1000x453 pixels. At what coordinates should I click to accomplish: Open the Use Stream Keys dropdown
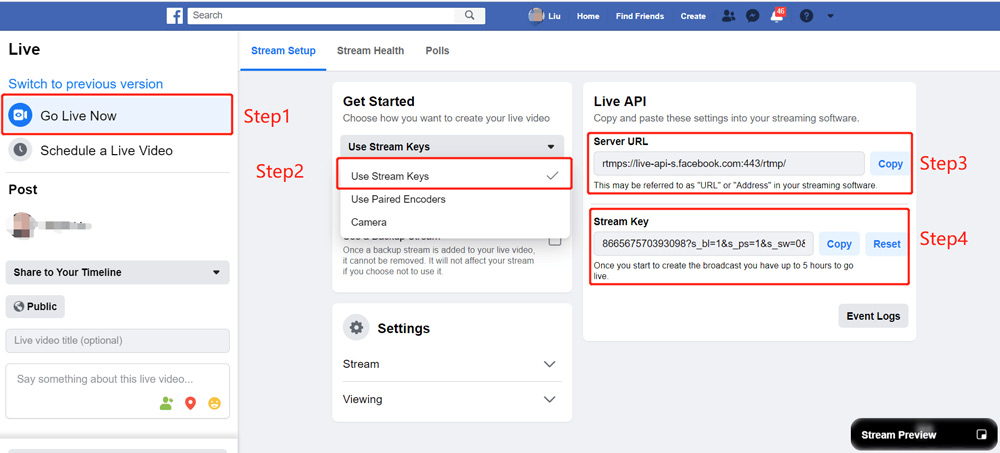coord(452,146)
